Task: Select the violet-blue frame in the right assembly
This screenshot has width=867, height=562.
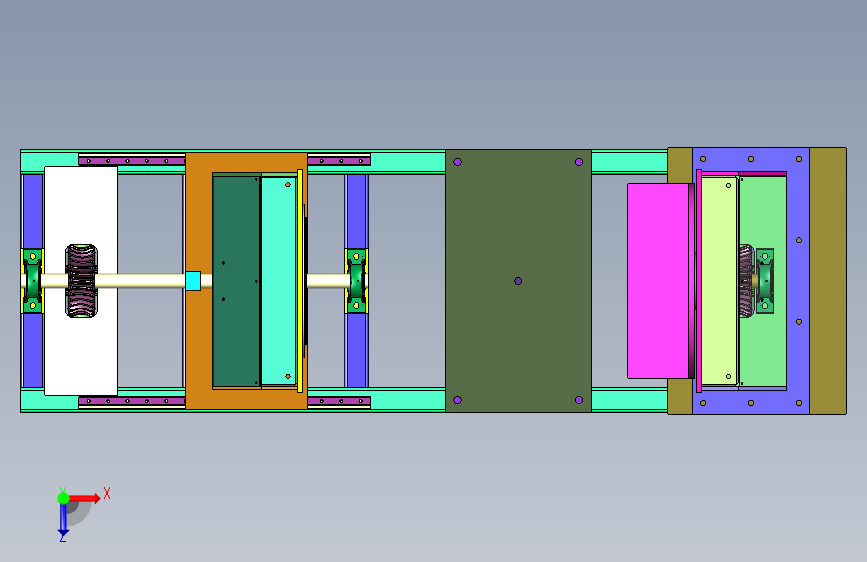Action: coord(797,281)
